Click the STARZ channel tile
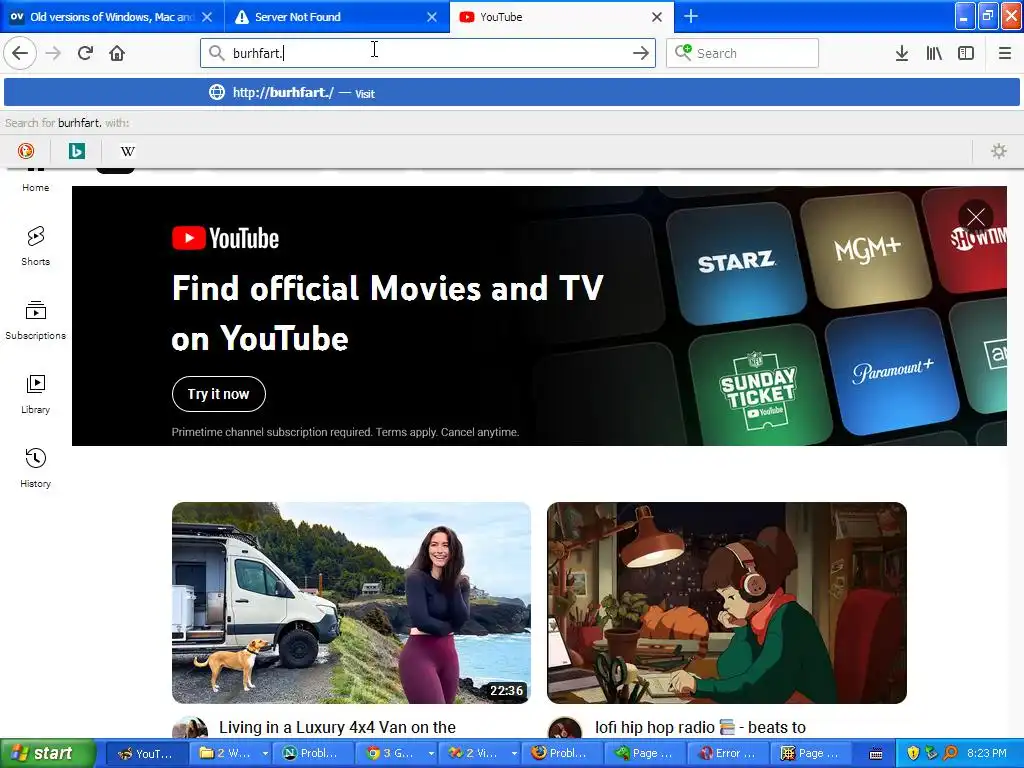This screenshot has height=768, width=1024. tap(735, 262)
